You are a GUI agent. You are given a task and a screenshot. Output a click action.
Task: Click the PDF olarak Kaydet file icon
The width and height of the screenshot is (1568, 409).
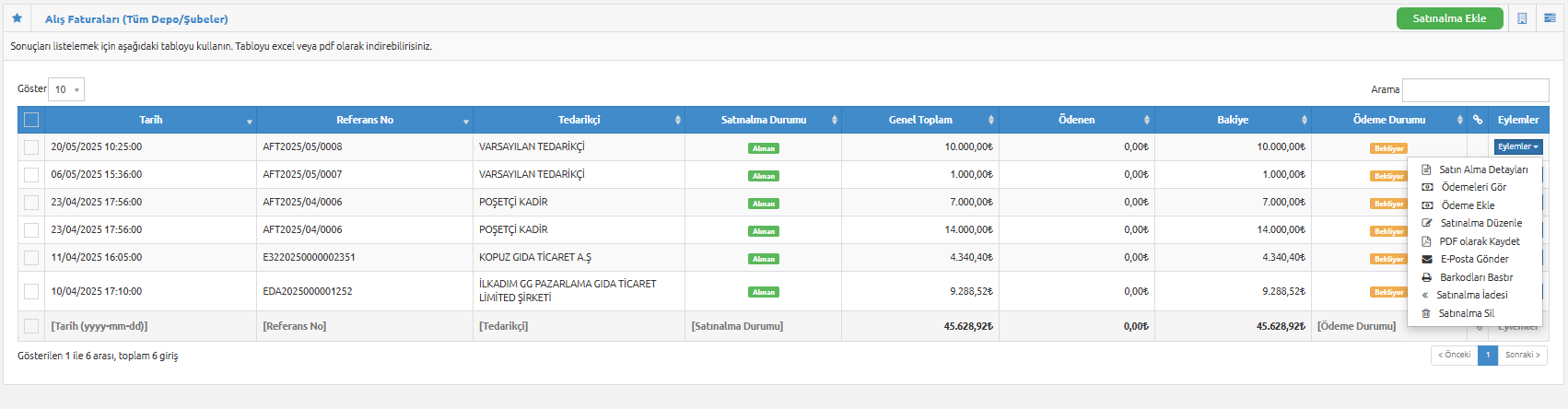[x=1426, y=241]
